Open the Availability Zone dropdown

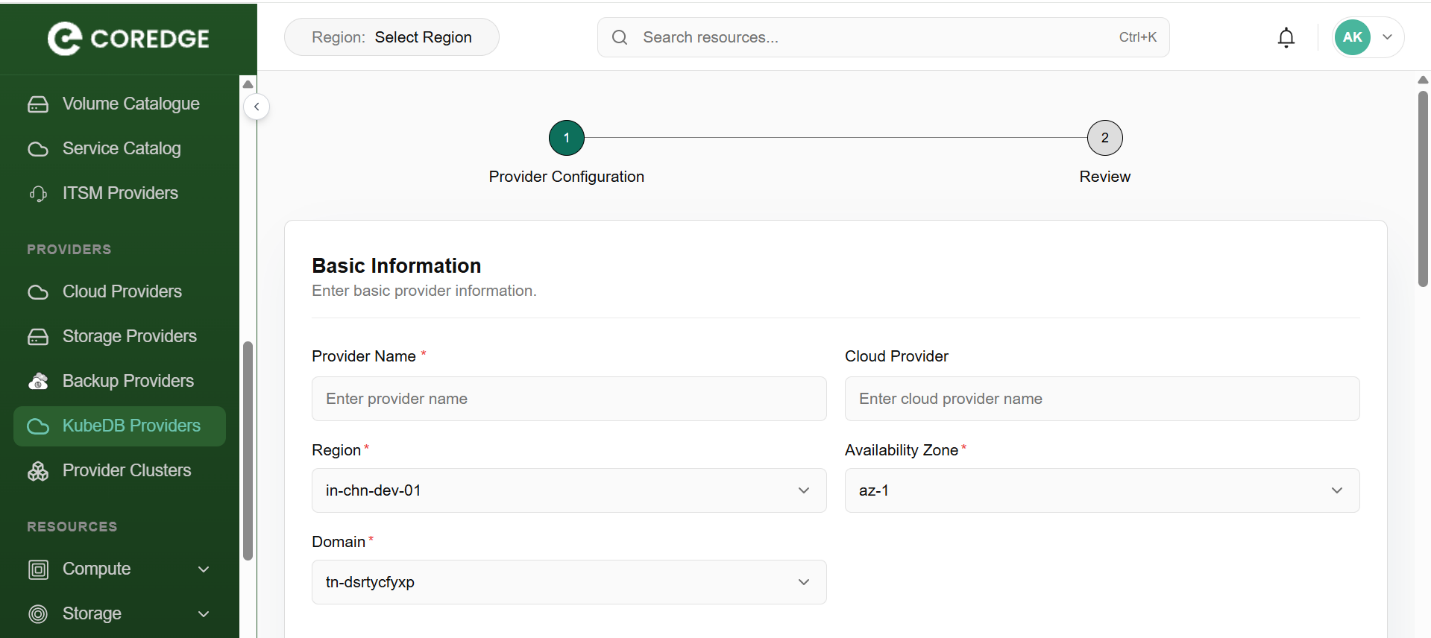[x=1101, y=491]
